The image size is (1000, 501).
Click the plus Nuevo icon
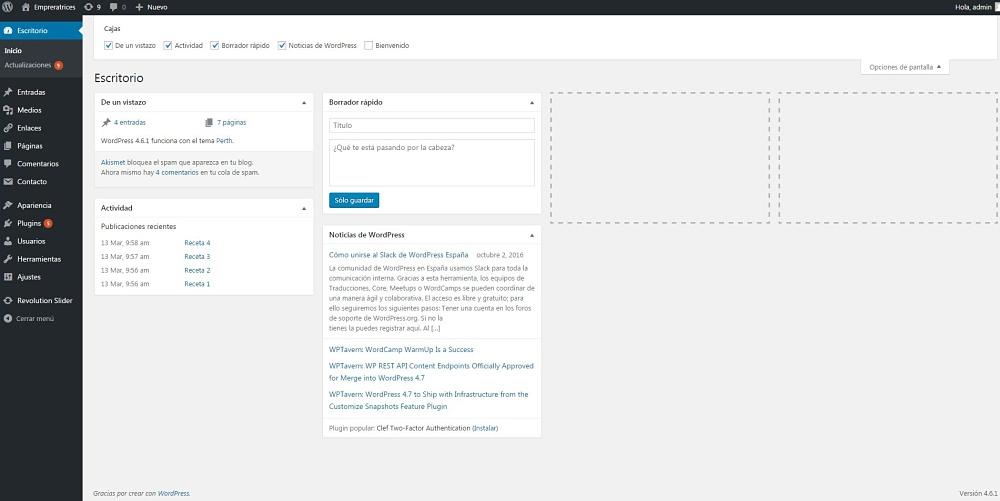pyautogui.click(x=139, y=7)
